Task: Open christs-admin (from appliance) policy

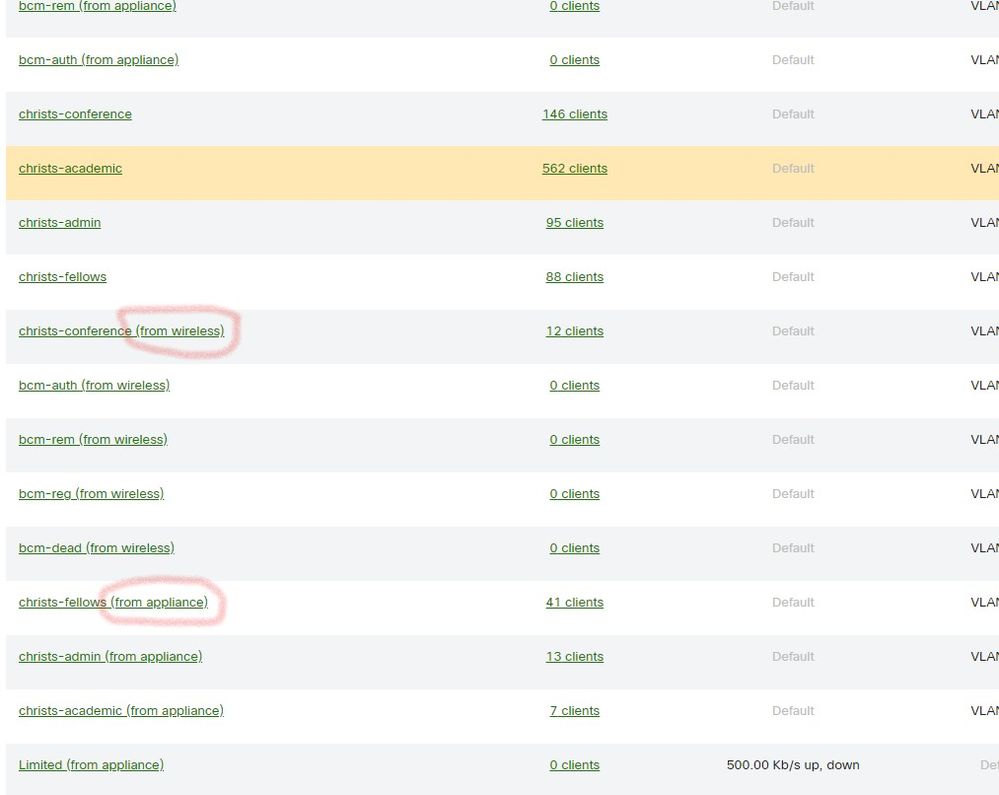Action: (110, 656)
